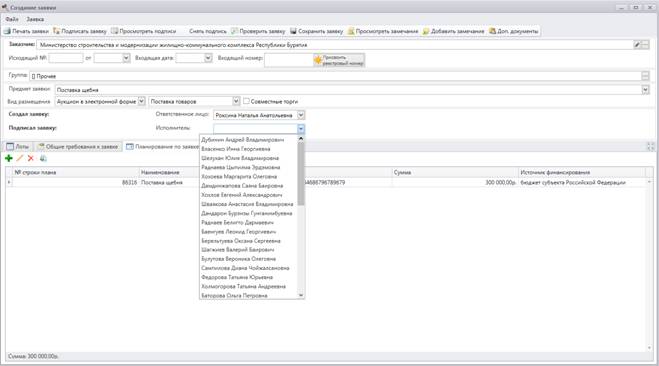Open the Предмет заявки dropdown arrow
This screenshot has width=659, height=366.
[646, 90]
